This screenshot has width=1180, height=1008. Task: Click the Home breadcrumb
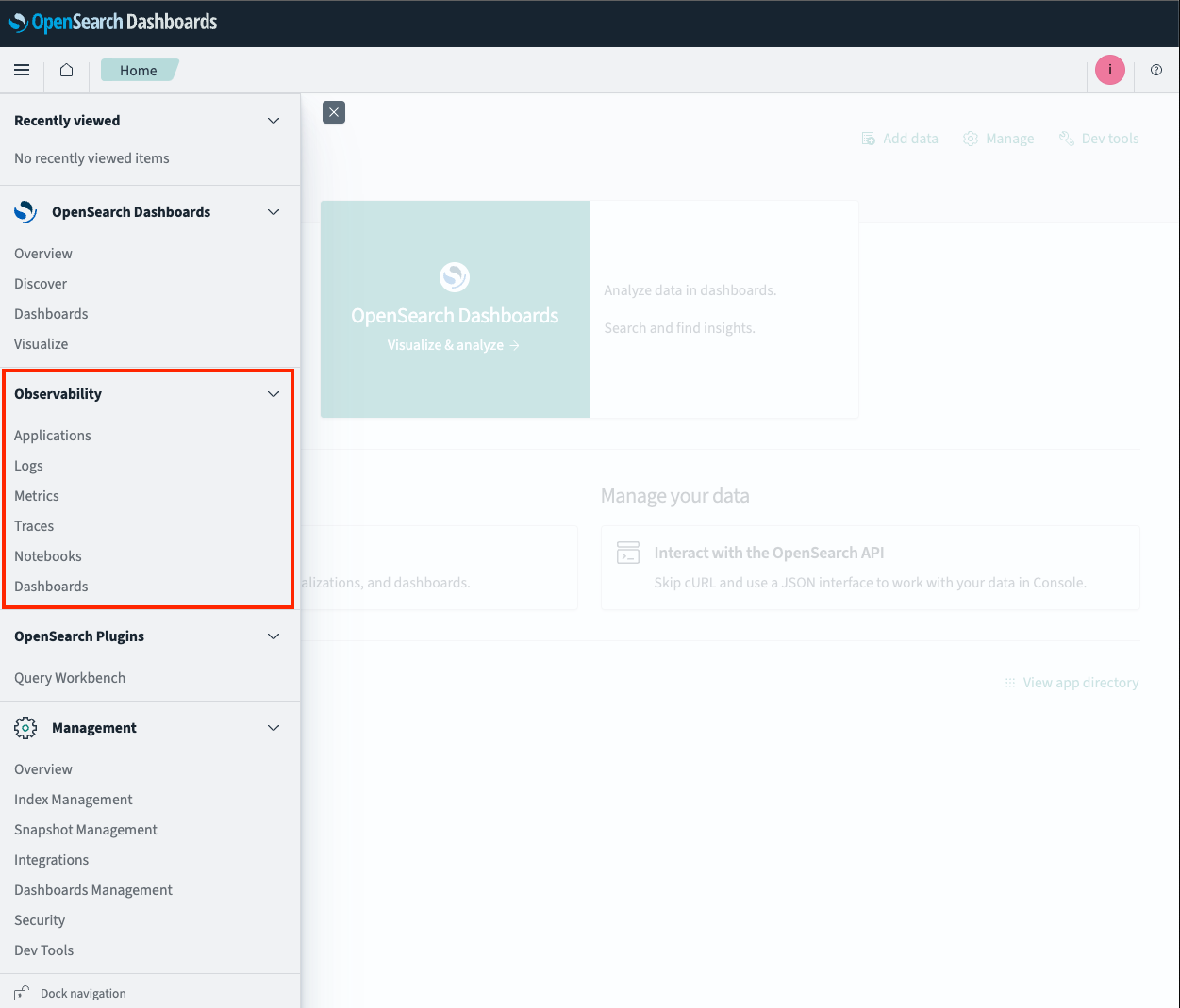pos(139,71)
